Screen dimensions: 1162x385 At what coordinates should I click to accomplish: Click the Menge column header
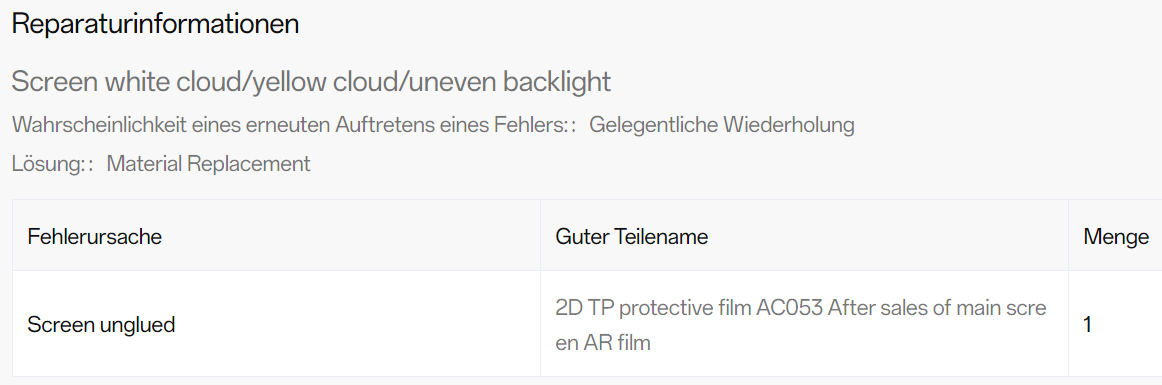1116,237
